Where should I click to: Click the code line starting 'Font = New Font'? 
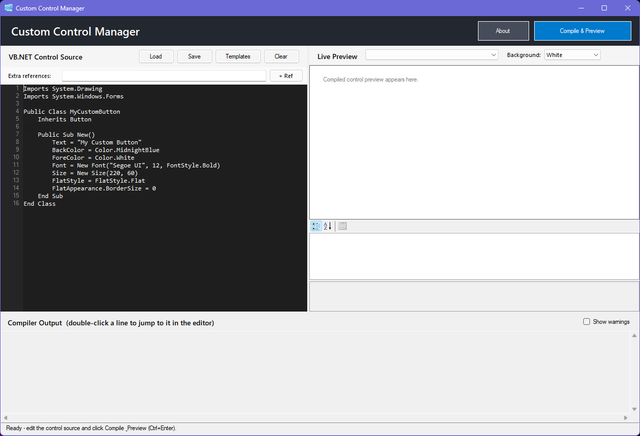[136, 165]
